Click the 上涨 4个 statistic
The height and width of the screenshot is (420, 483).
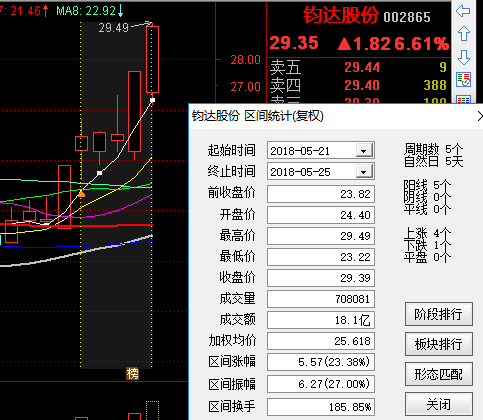point(427,233)
